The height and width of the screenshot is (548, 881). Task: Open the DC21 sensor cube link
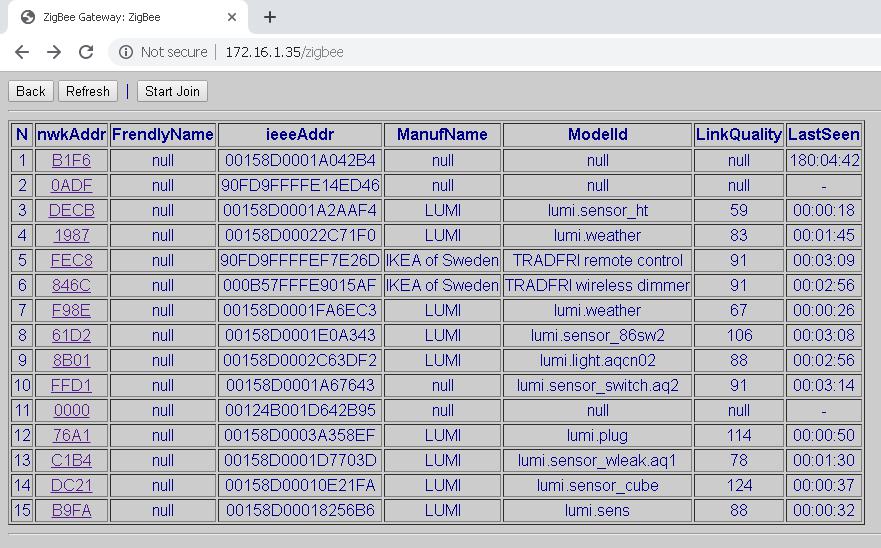tap(71, 485)
